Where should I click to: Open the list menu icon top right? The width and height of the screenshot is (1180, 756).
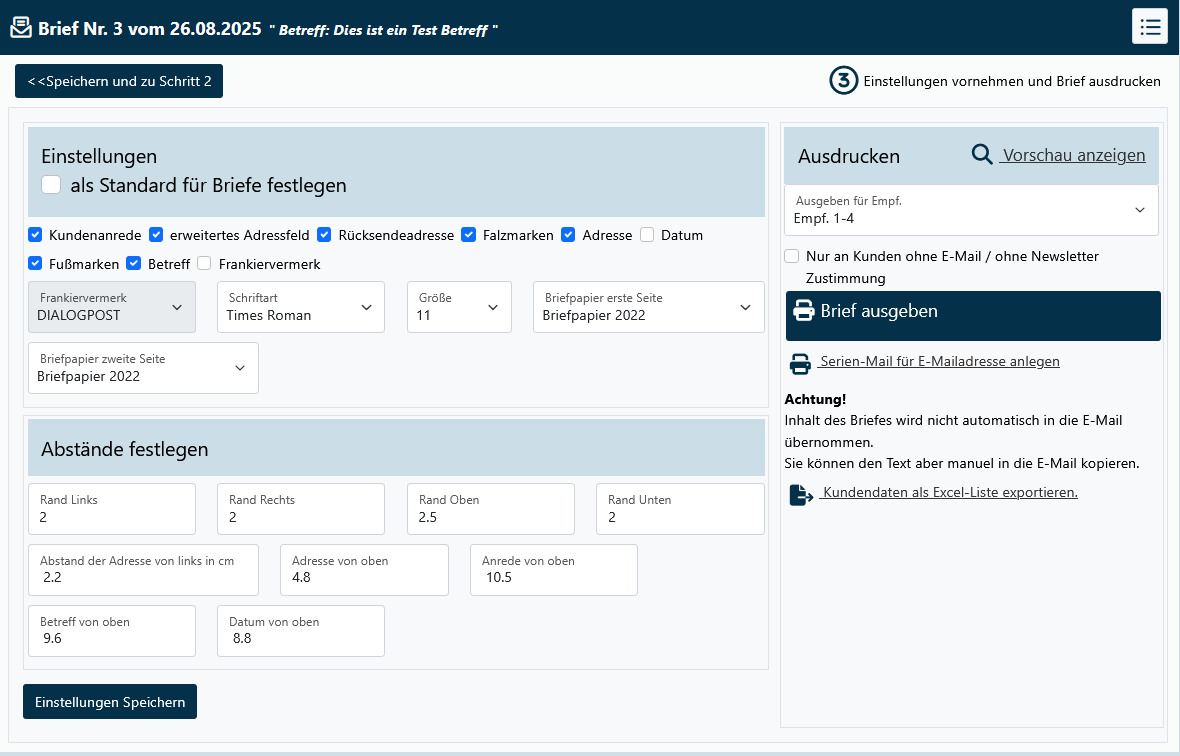click(1149, 26)
